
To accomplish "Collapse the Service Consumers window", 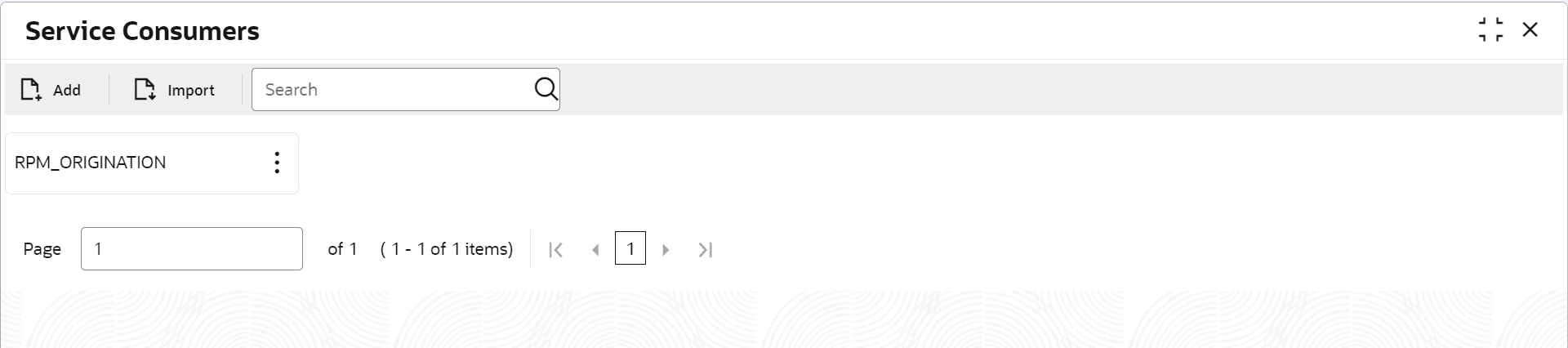I will 1490,30.
